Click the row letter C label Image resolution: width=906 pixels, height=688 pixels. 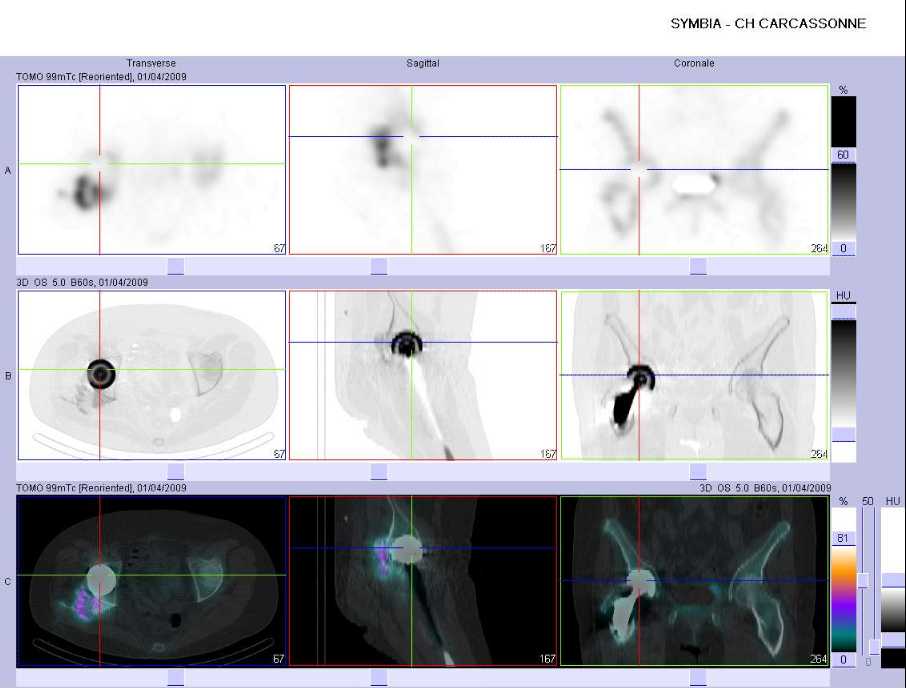pyautogui.click(x=8, y=582)
